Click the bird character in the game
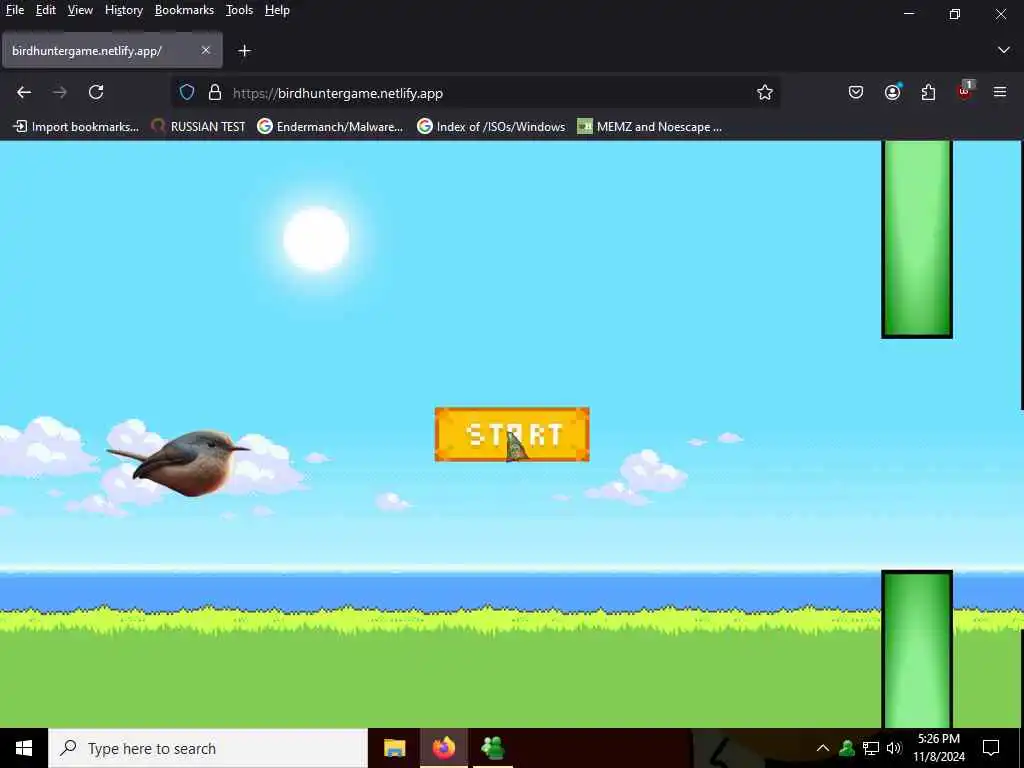This screenshot has width=1024, height=768. point(180,462)
